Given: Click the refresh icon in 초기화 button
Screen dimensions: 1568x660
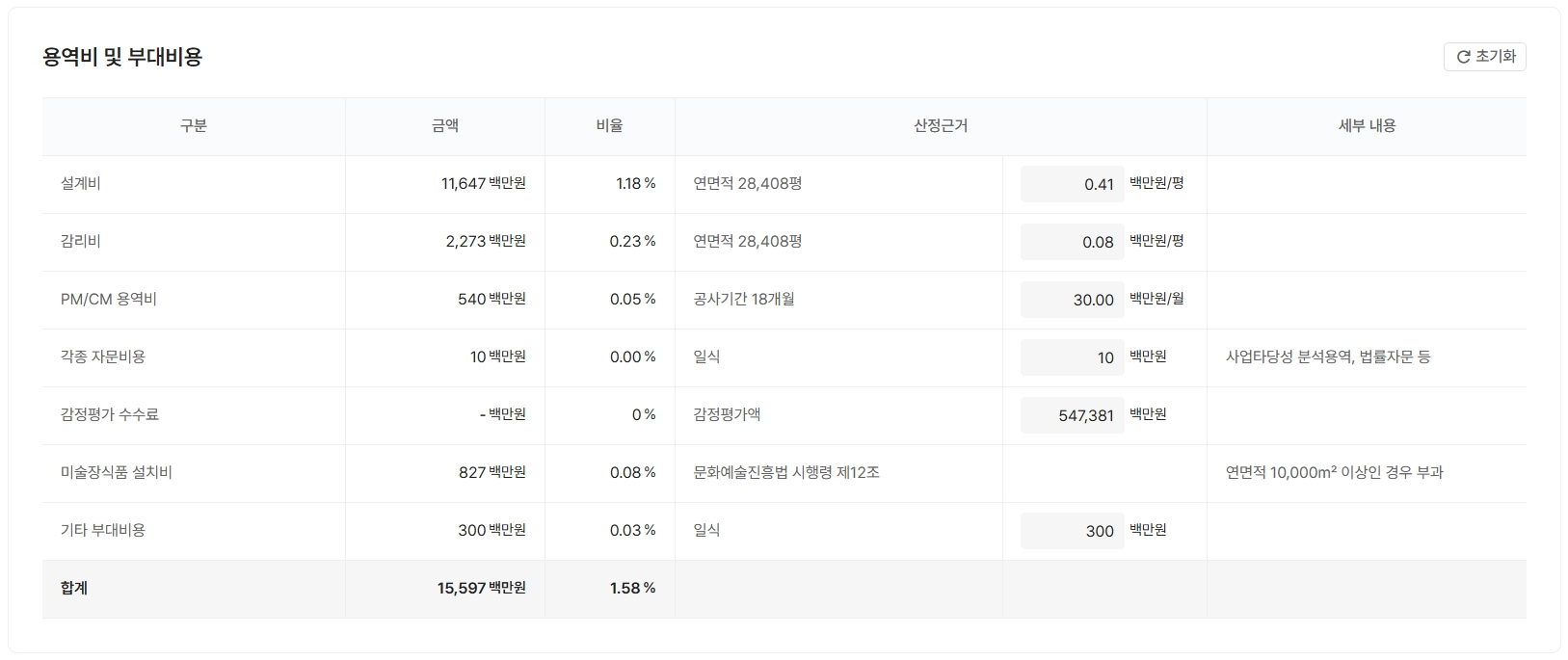Looking at the screenshot, I should (1463, 57).
